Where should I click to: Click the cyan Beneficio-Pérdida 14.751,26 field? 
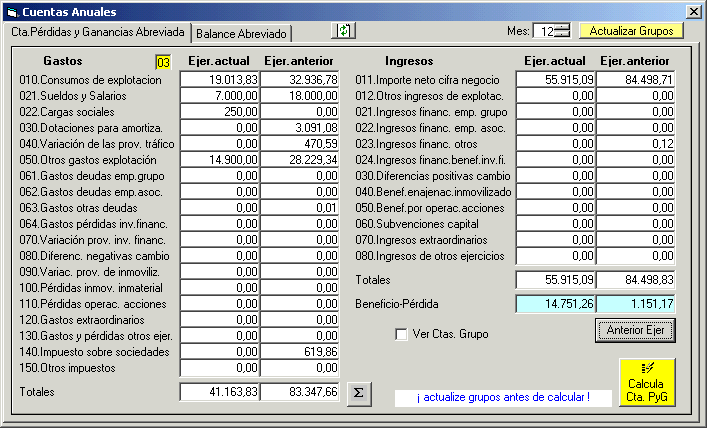[556, 303]
